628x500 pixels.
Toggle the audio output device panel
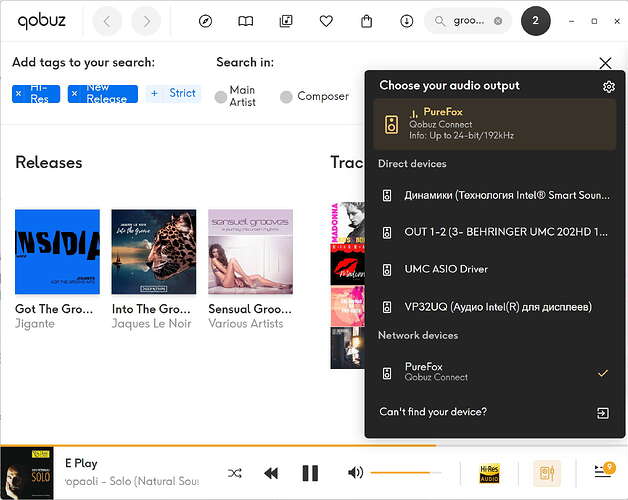click(x=546, y=473)
